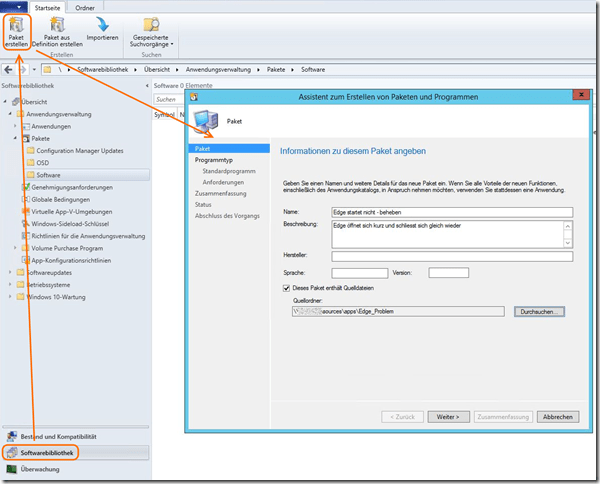This screenshot has width=600, height=484.
Task: Open the Bestand und Kompatibilität workspace
Action: pos(58,437)
